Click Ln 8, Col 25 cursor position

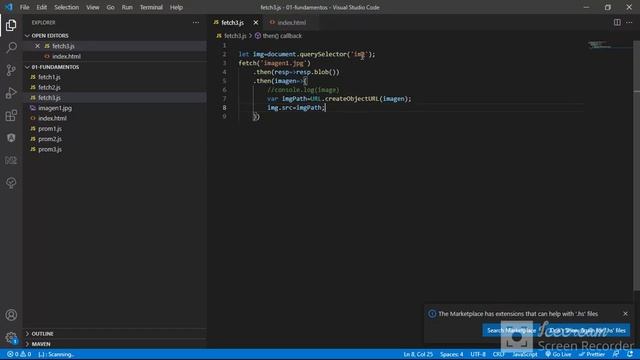click(418, 354)
